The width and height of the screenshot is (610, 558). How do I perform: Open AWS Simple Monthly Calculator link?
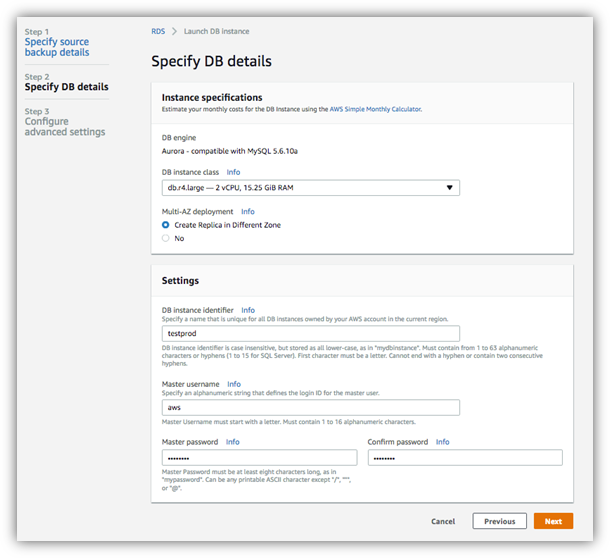click(x=375, y=109)
